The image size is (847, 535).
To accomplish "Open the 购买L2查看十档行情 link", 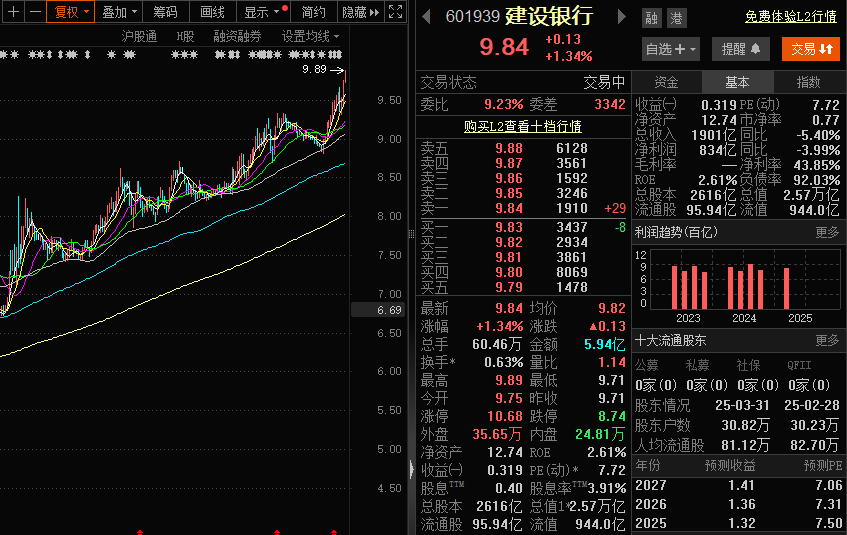I will (x=522, y=126).
